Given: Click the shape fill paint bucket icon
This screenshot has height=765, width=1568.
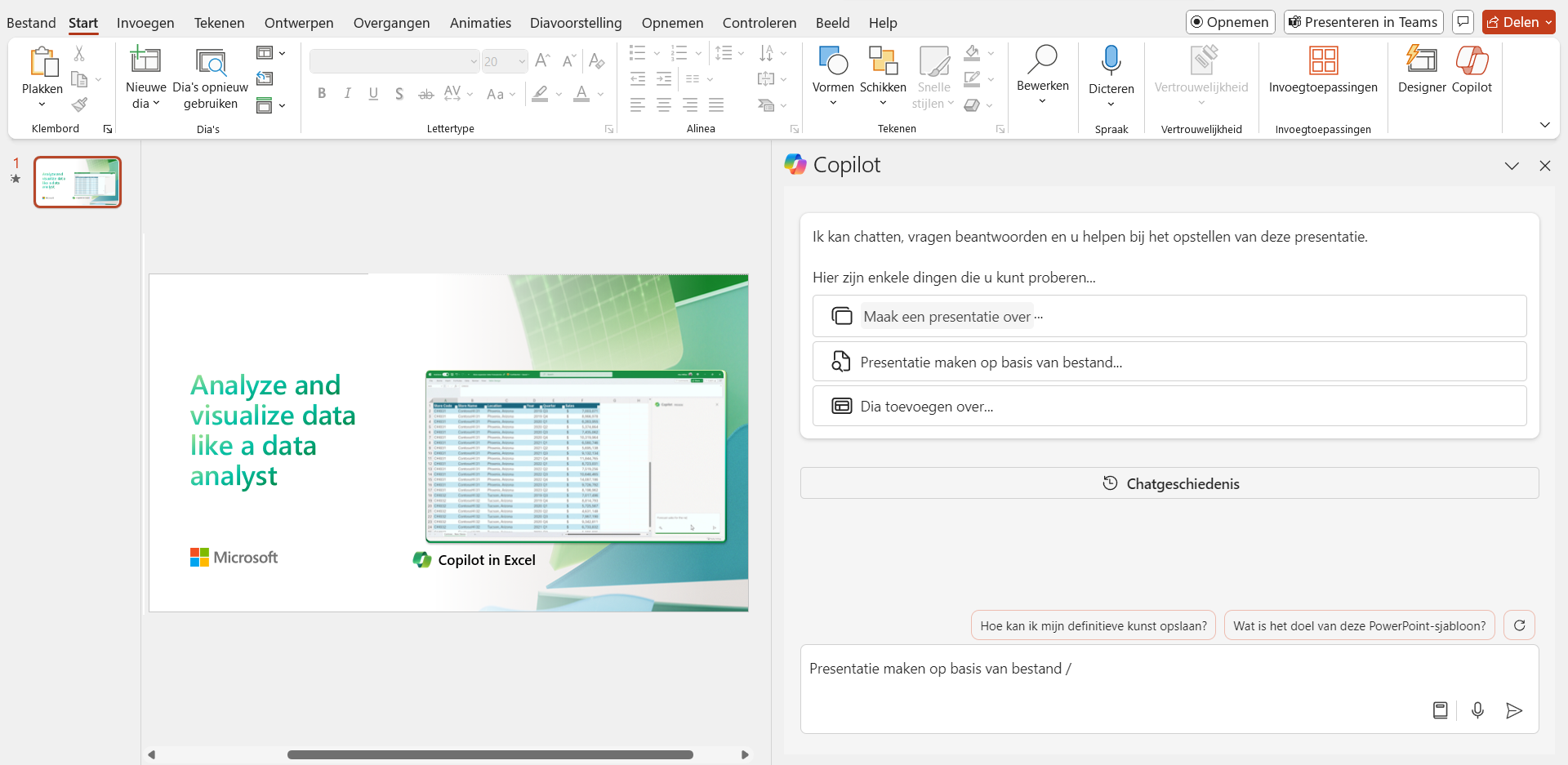Looking at the screenshot, I should click(972, 54).
